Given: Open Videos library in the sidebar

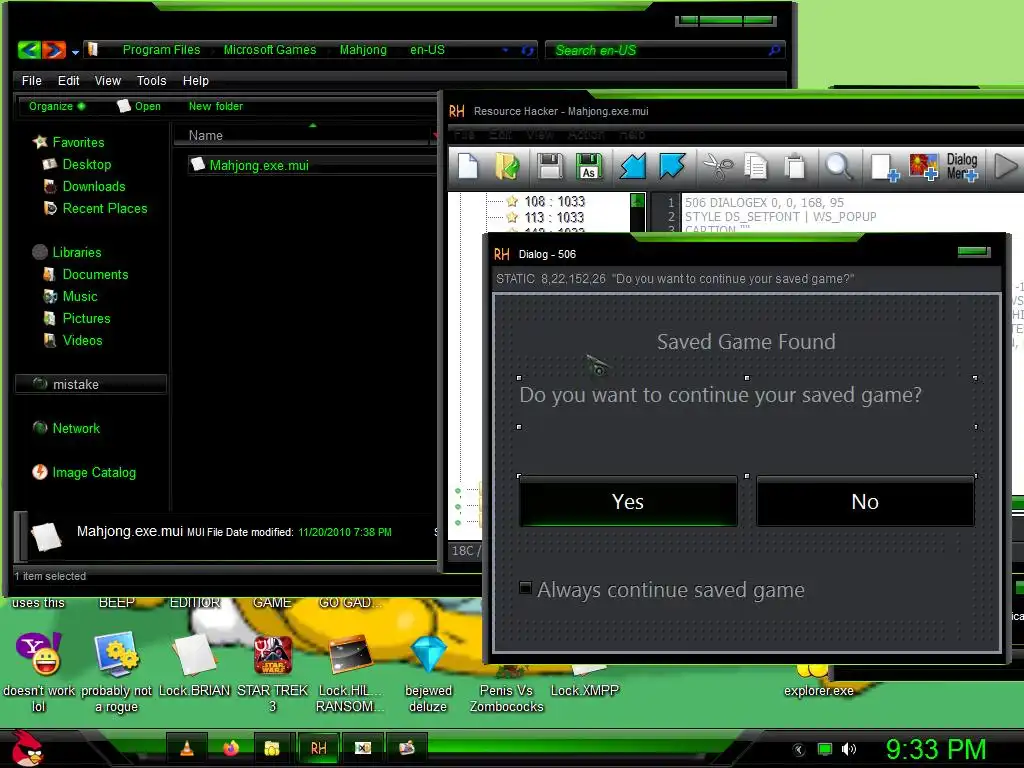Looking at the screenshot, I should pyautogui.click(x=72, y=340).
